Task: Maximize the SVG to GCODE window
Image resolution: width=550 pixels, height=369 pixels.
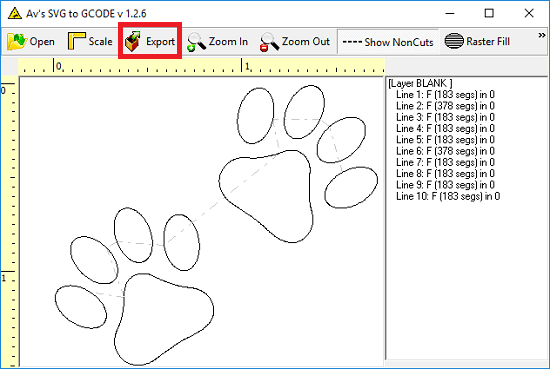Action: click(x=489, y=13)
